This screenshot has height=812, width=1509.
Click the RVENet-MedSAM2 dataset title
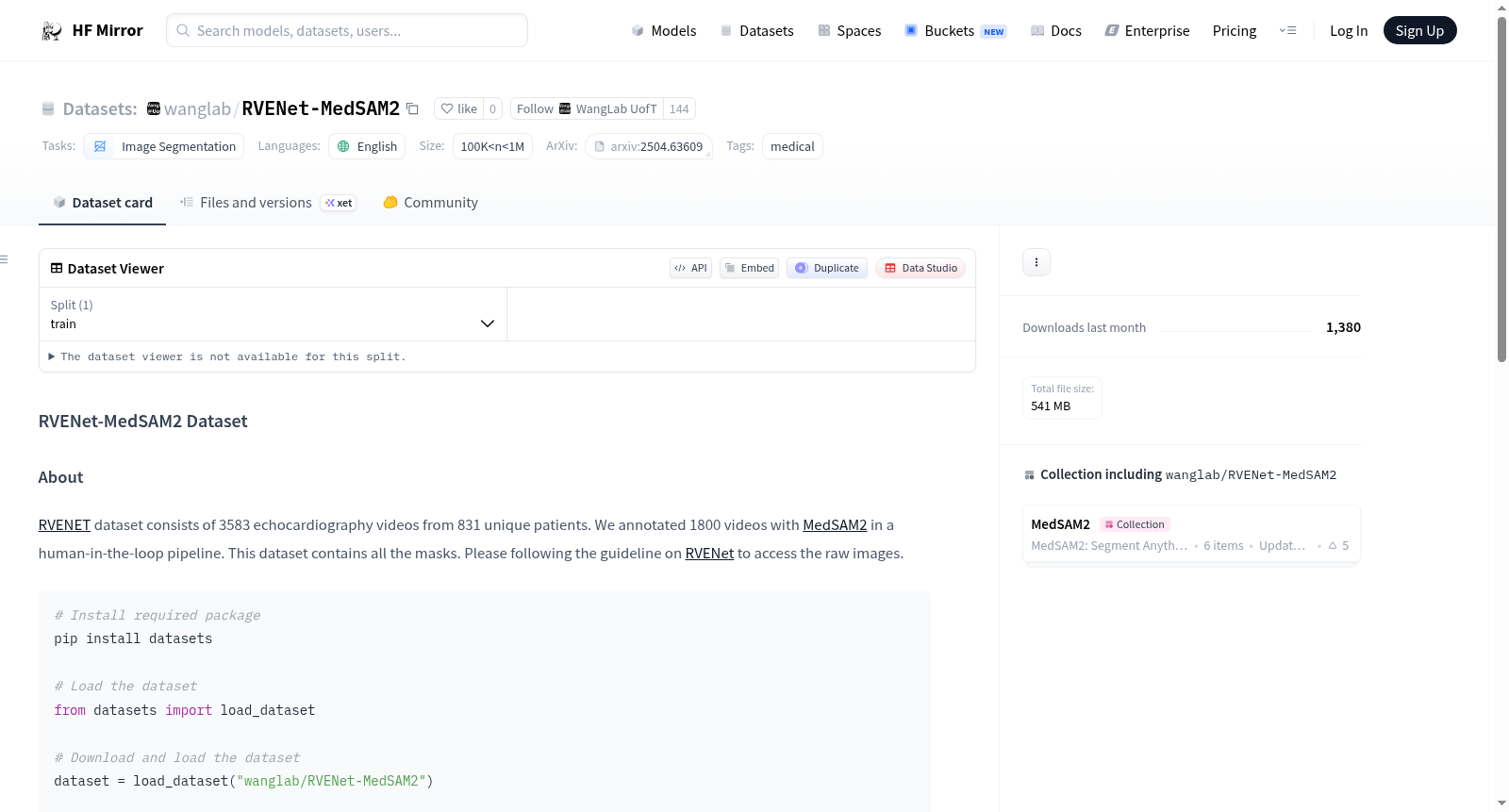[x=321, y=108]
